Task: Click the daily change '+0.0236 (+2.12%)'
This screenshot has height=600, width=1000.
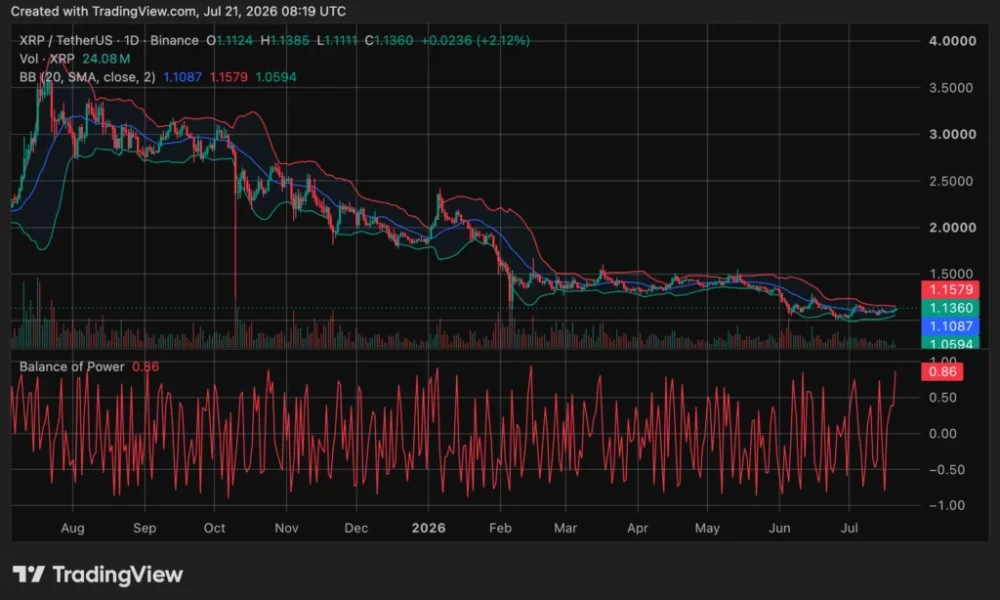Action: [475, 40]
